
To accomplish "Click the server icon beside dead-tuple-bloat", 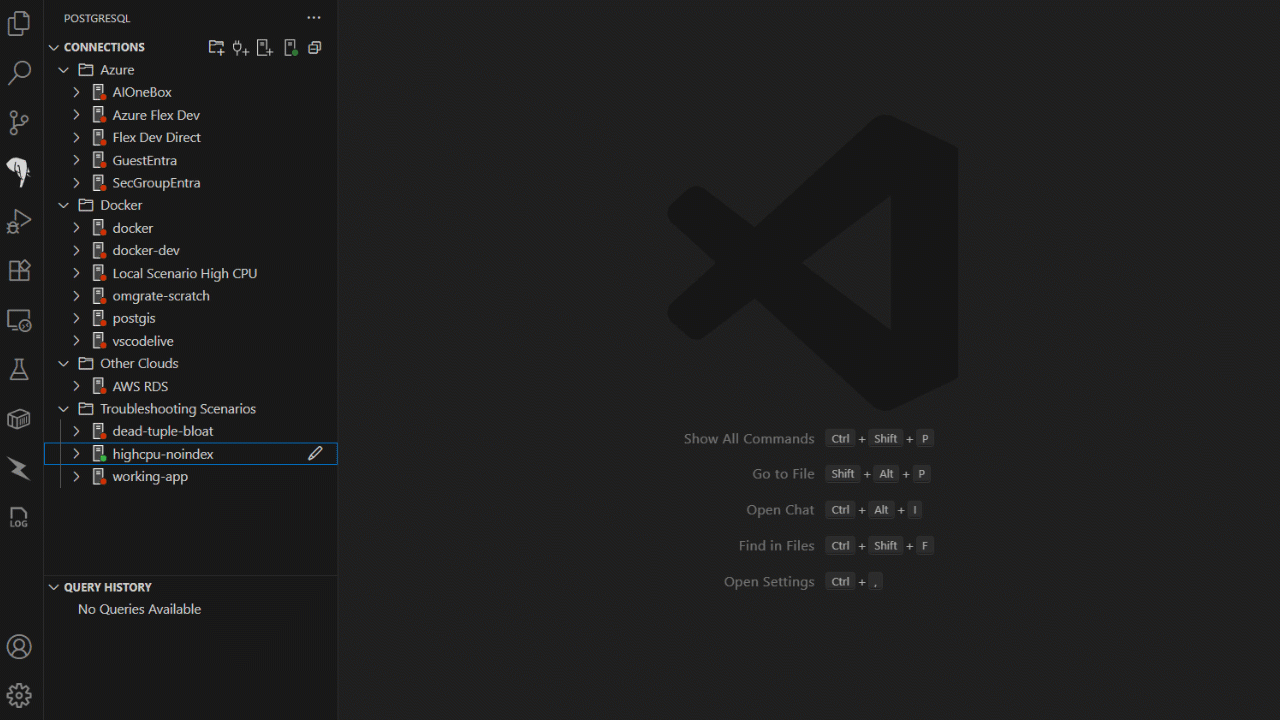I will pyautogui.click(x=99, y=431).
